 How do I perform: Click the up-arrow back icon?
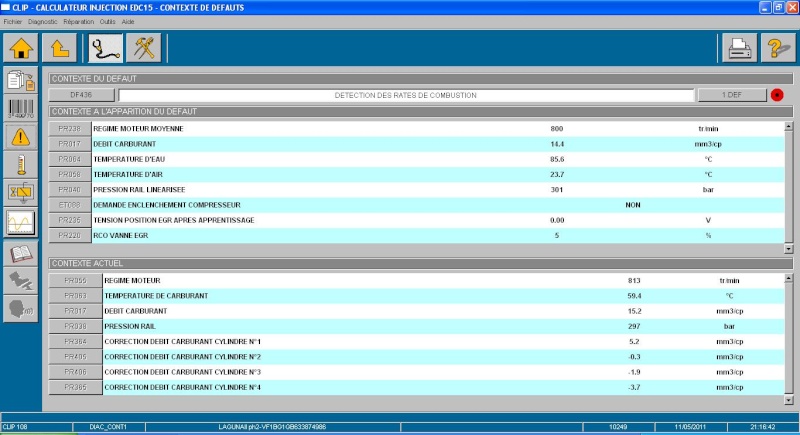[60, 48]
